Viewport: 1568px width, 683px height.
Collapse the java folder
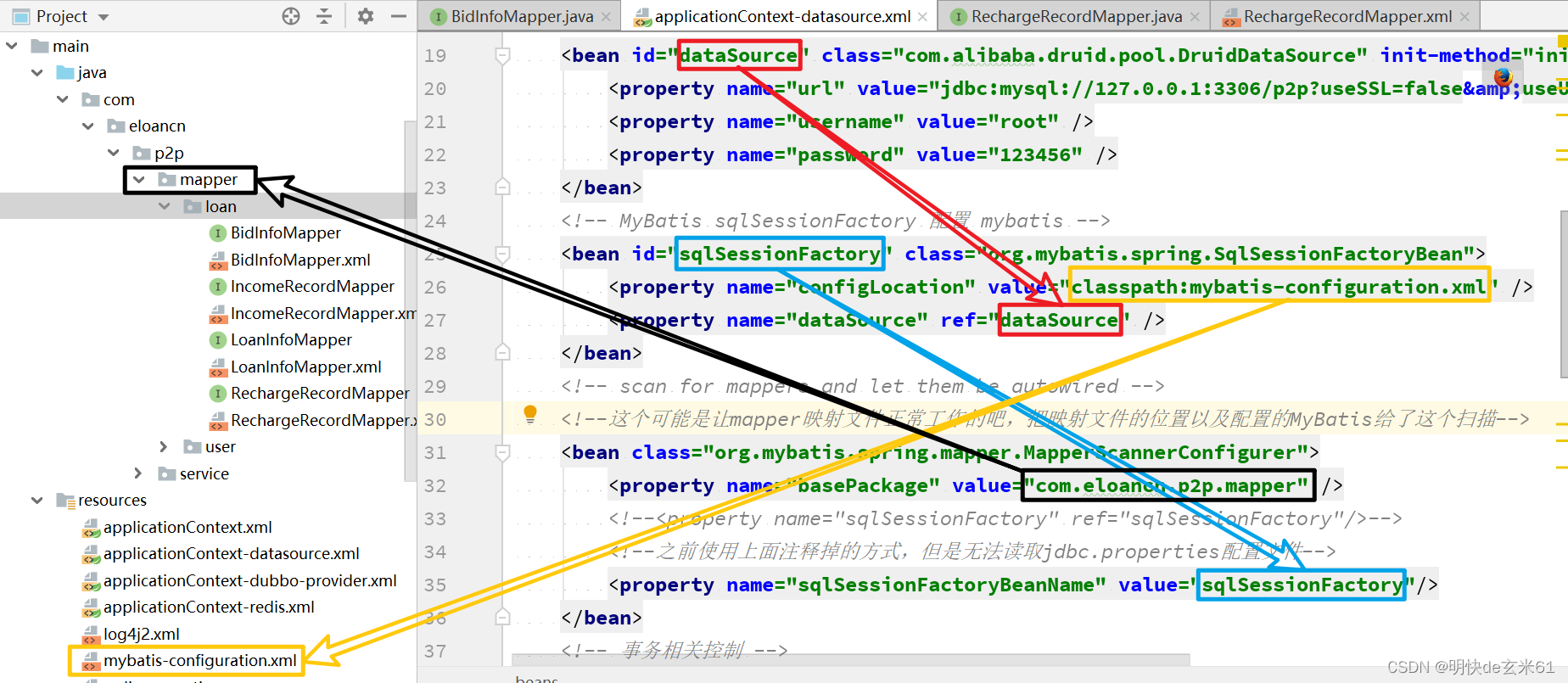pos(37,73)
